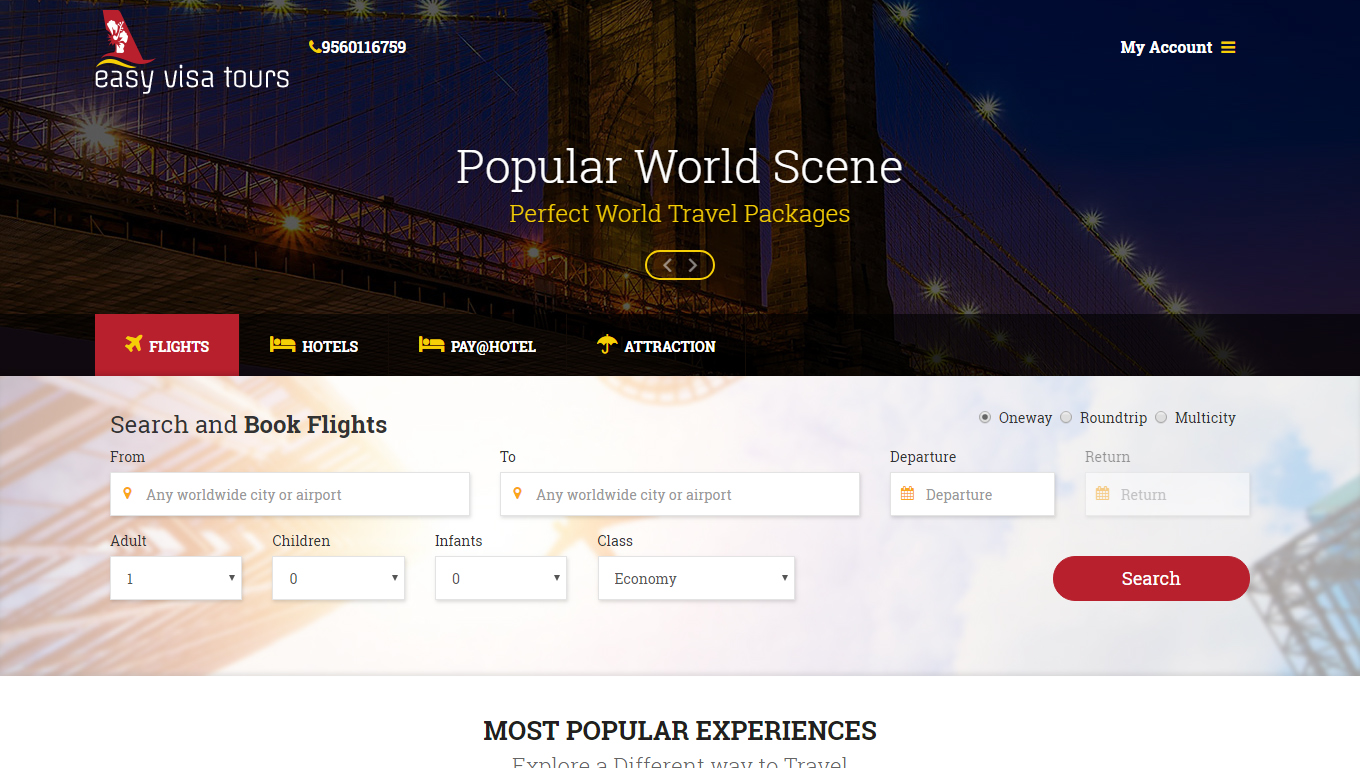
Task: Select the Oneway trip option
Action: [x=985, y=417]
